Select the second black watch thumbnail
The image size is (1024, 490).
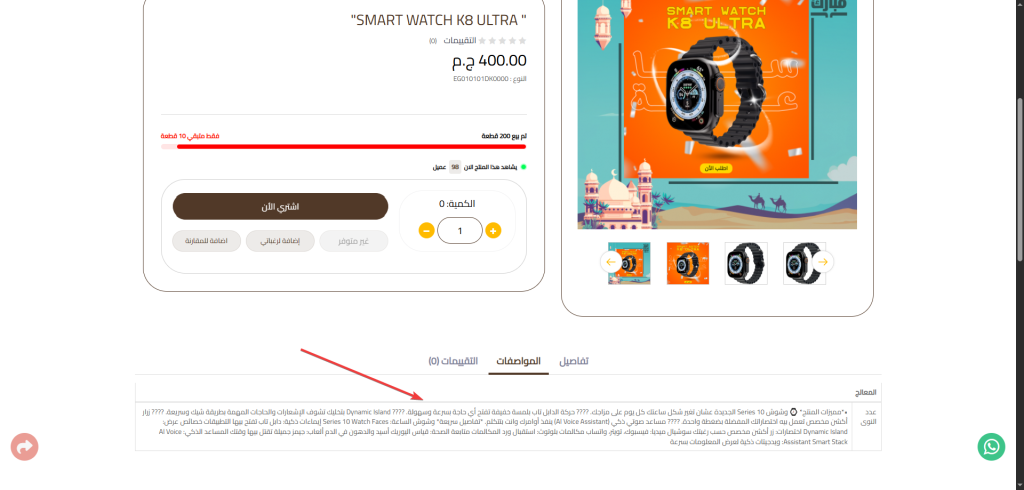click(x=746, y=263)
